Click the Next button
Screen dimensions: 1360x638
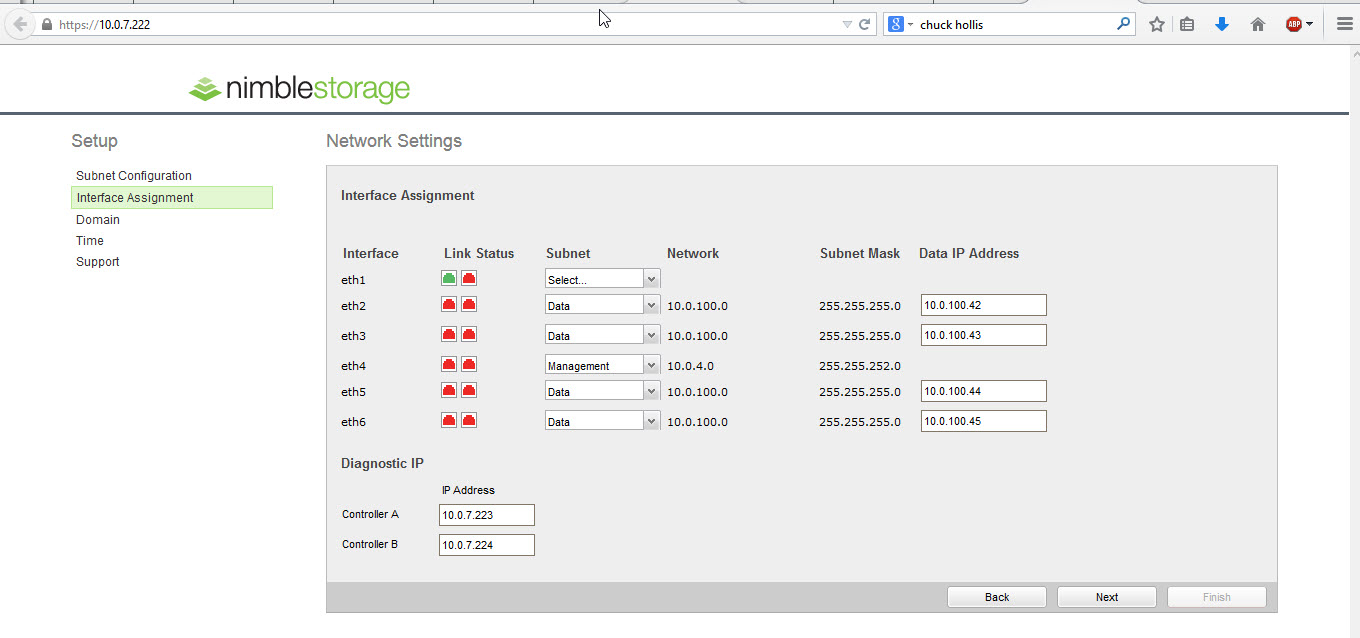[1106, 596]
